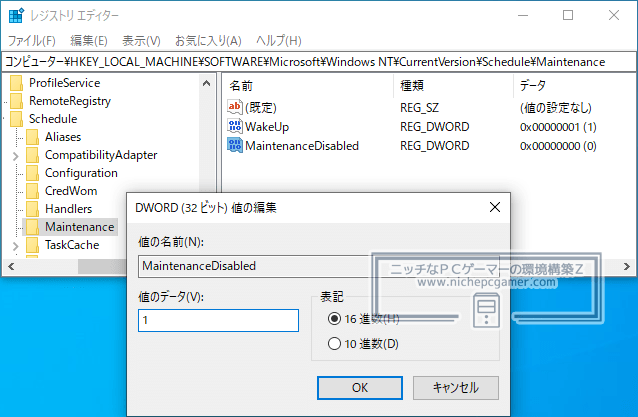Click the RemoteRegistry folder icon
The height and width of the screenshot is (417, 638).
(x=17, y=101)
